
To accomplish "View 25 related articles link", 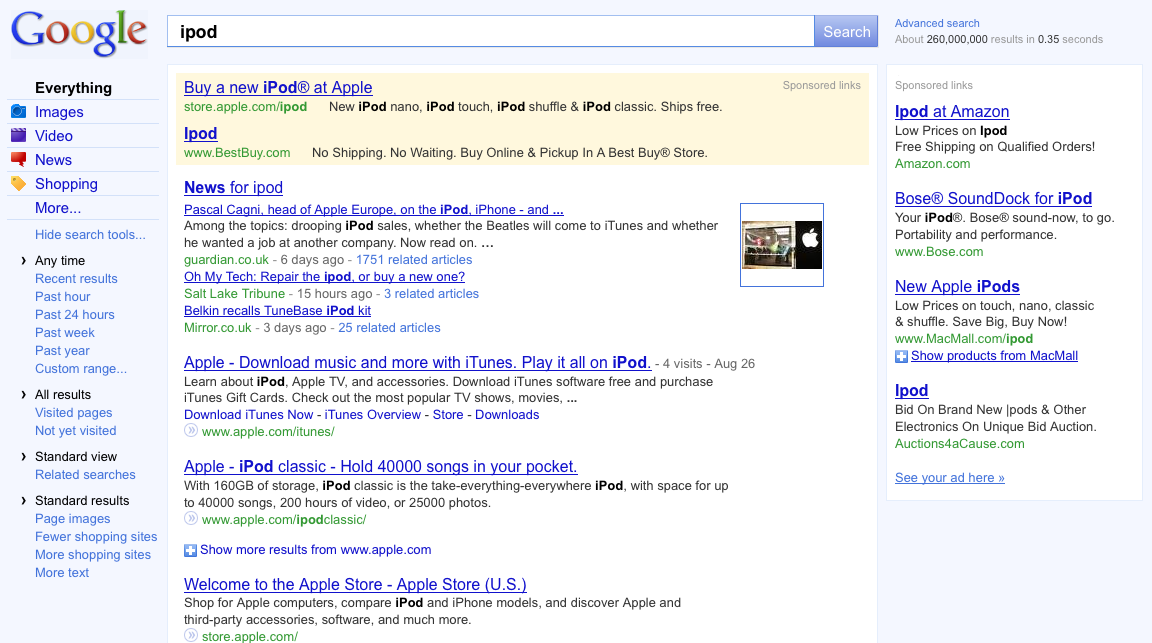I will click(x=389, y=328).
